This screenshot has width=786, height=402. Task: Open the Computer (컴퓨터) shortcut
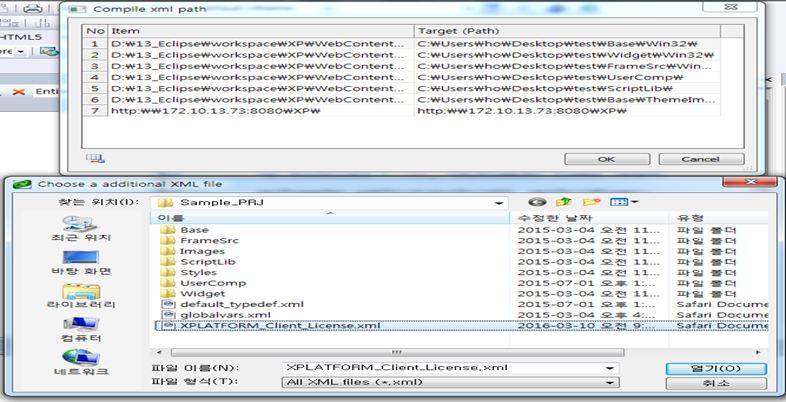pos(81,330)
